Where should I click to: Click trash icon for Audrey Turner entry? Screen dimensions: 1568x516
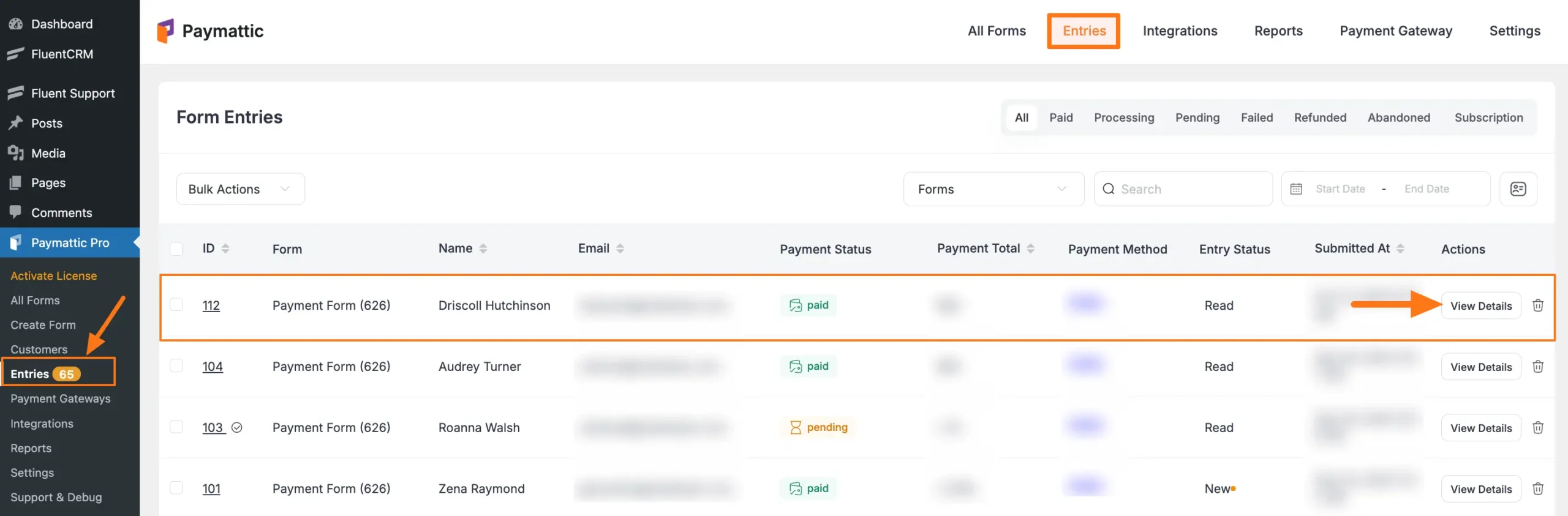click(x=1538, y=367)
